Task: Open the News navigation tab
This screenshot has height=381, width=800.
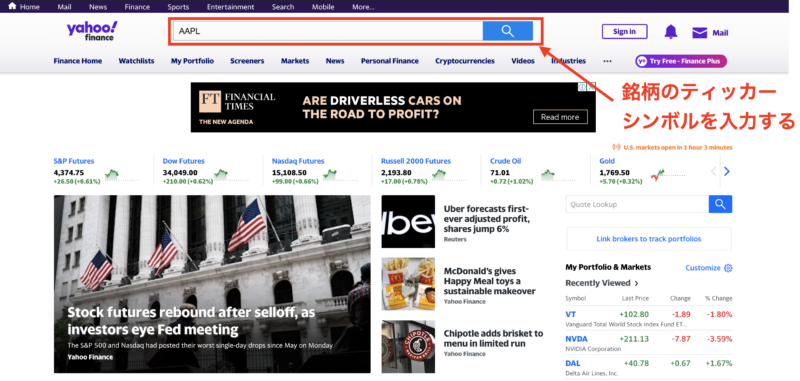Action: coord(335,61)
